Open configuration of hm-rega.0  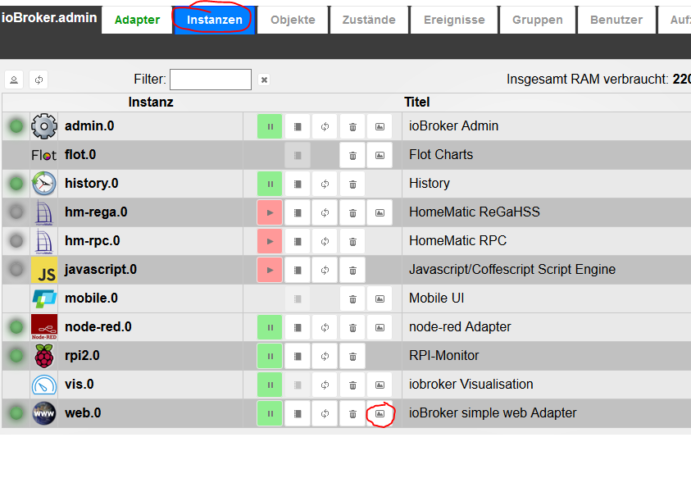click(x=297, y=213)
